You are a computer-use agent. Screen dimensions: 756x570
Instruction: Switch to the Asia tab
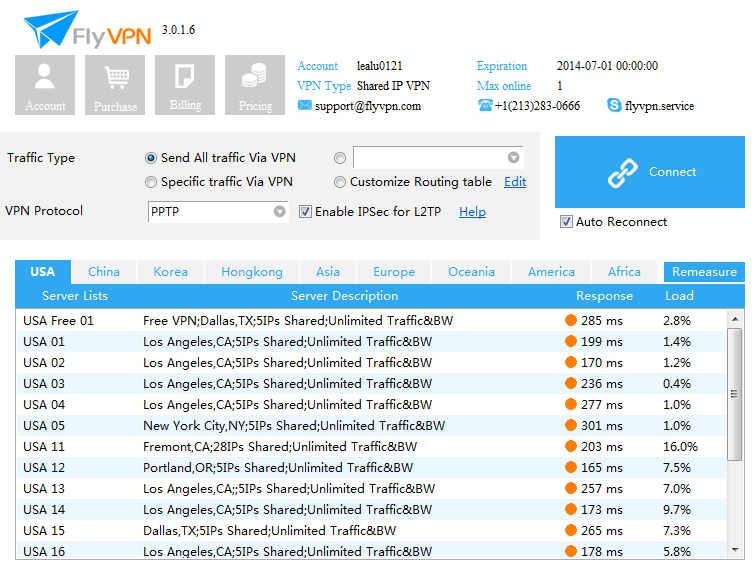click(328, 272)
